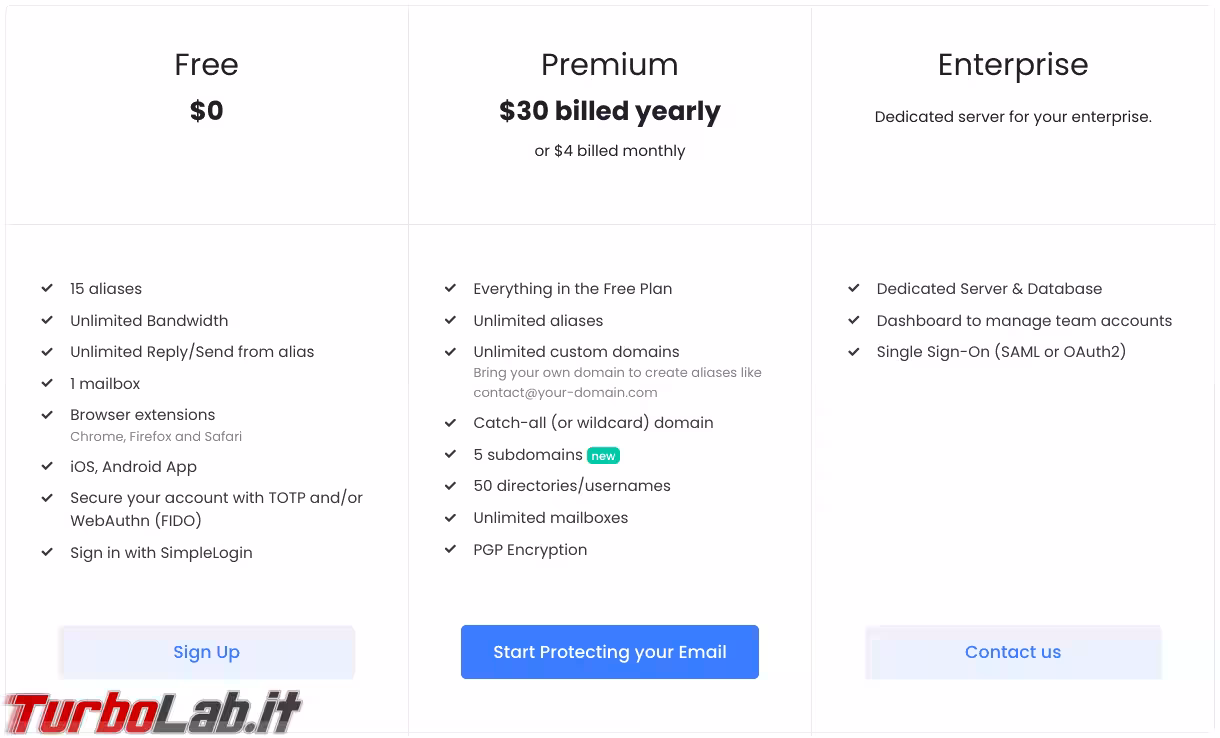The width and height of the screenshot is (1220, 738).
Task: Click checkmark next to iOS, Android App
Action: (47, 466)
